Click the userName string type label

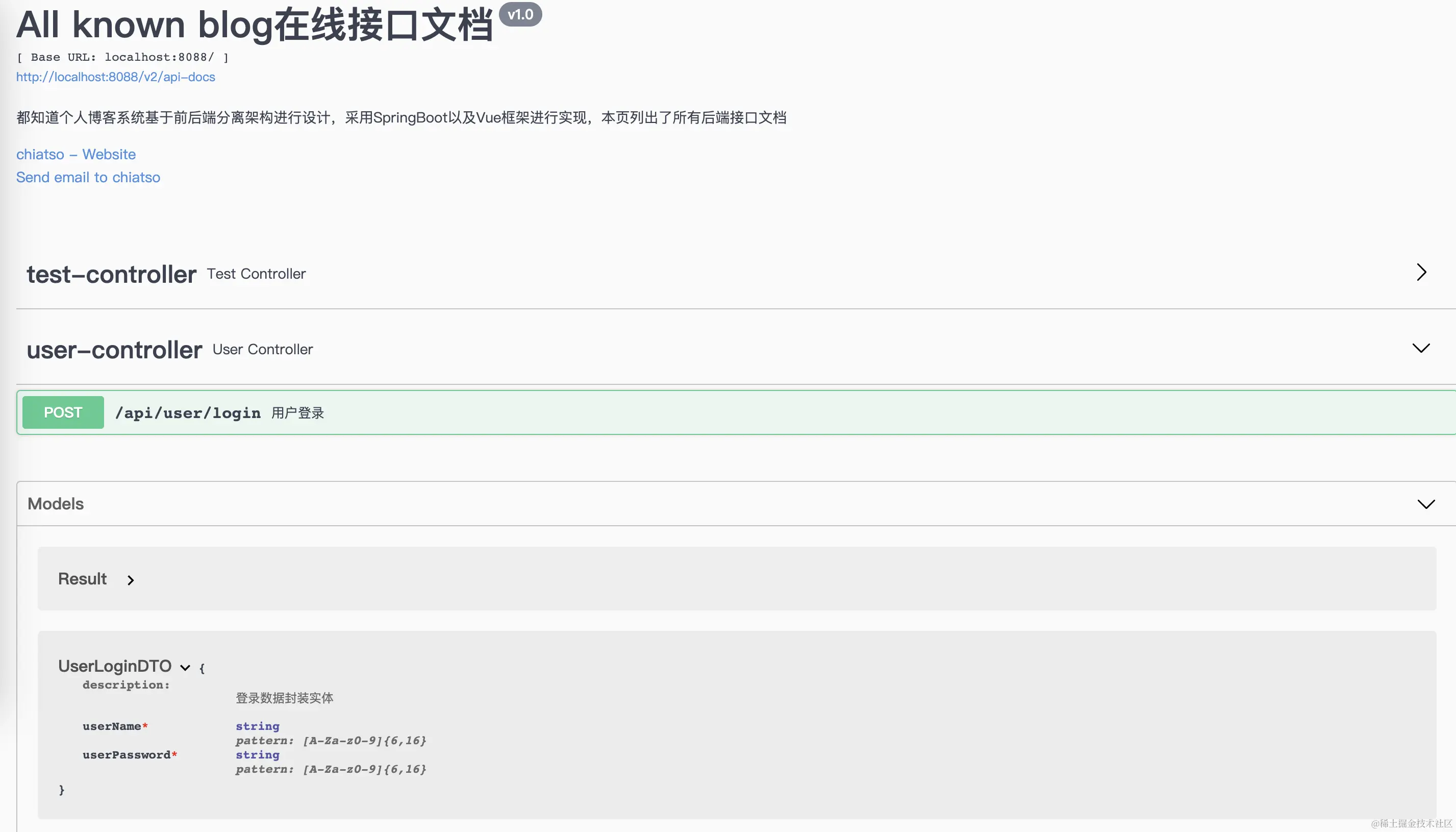258,726
